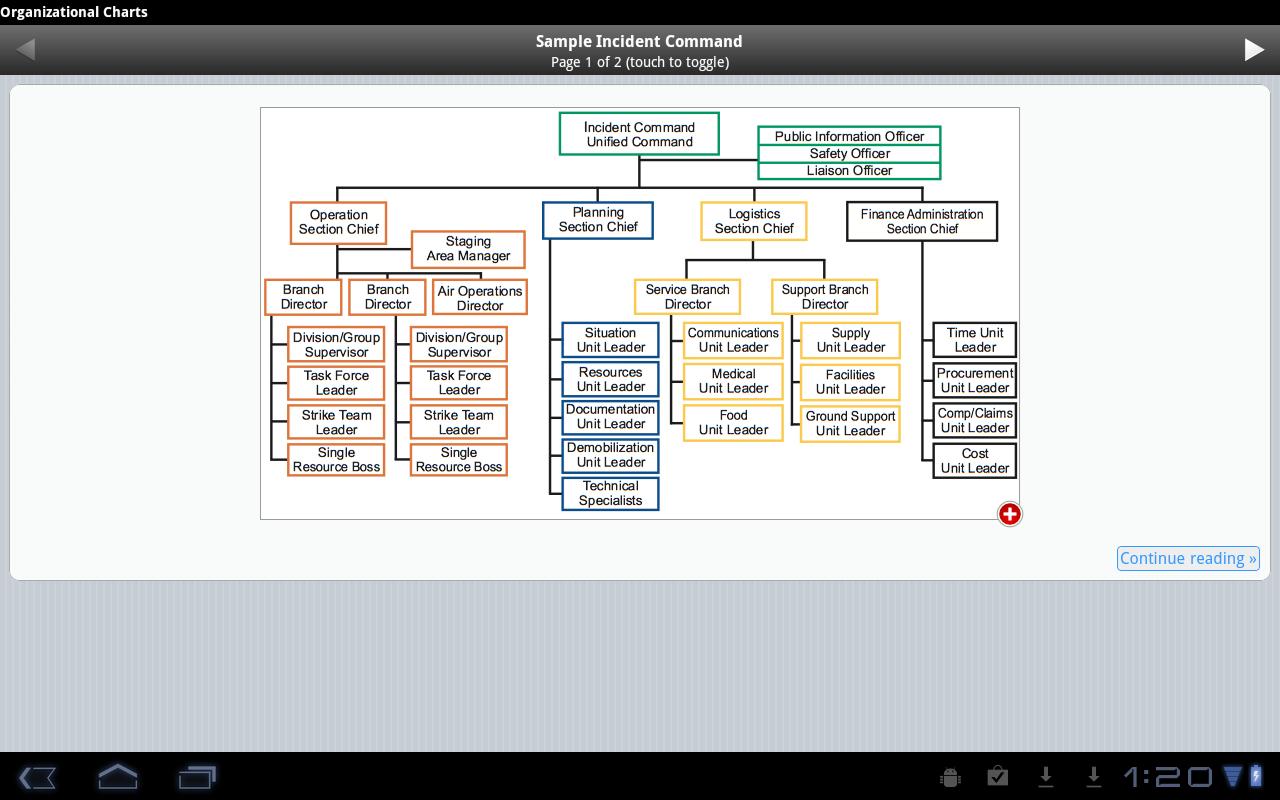
Task: Tap the Staging Area Manager box
Action: (468, 249)
